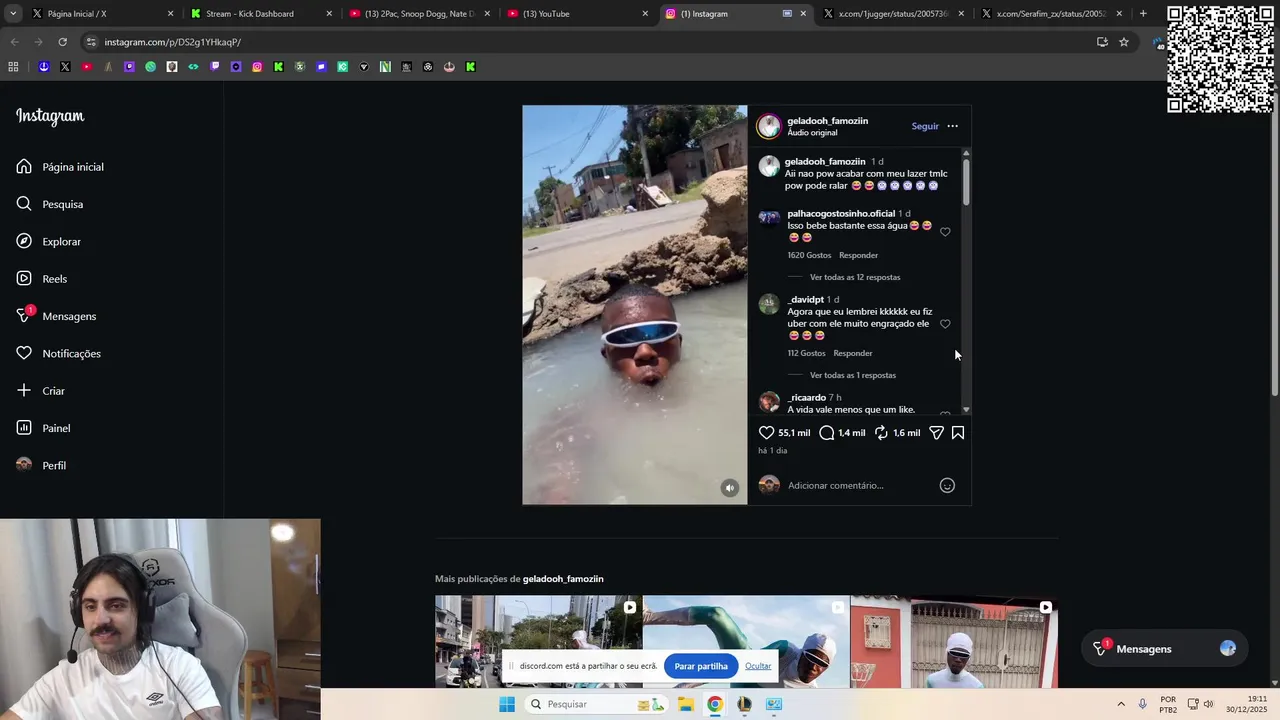
Task: Click Criar plus icon in sidebar
Action: click(x=24, y=391)
